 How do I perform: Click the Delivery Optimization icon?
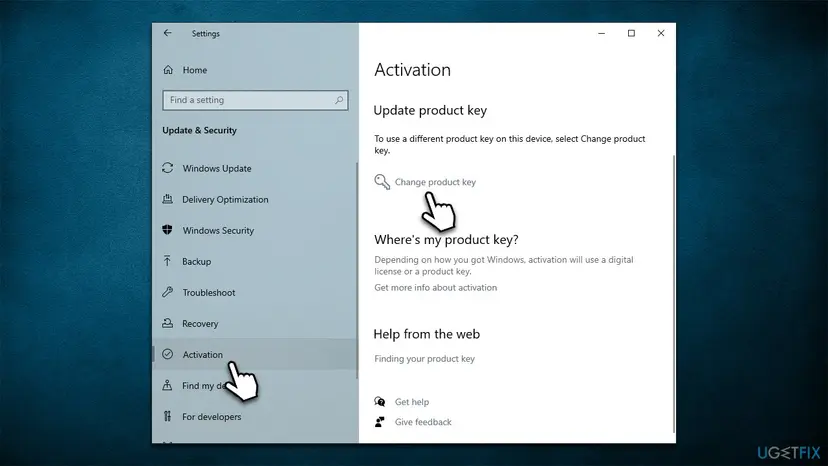[167, 199]
